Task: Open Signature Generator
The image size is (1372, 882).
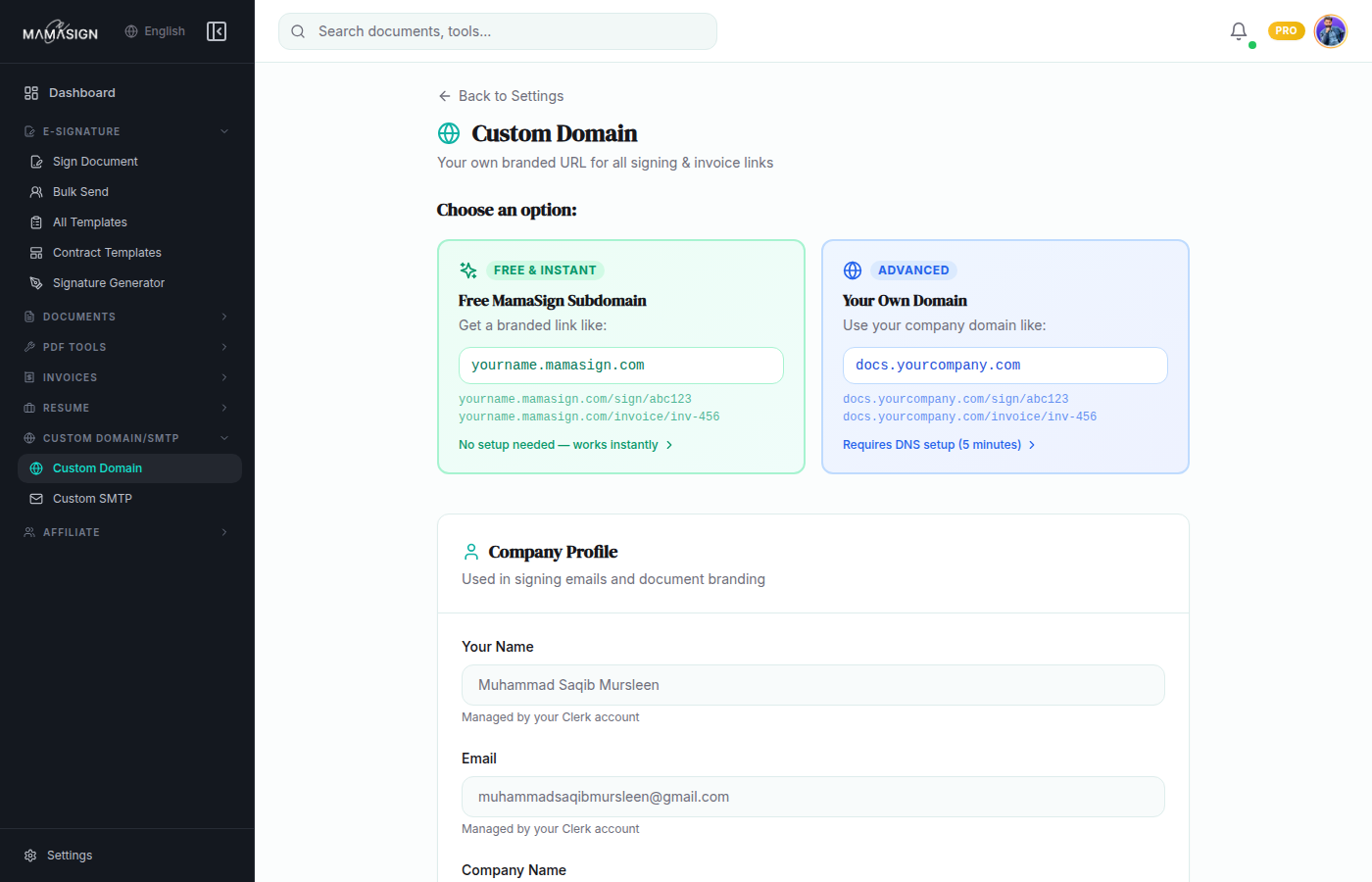Action: 129,283
